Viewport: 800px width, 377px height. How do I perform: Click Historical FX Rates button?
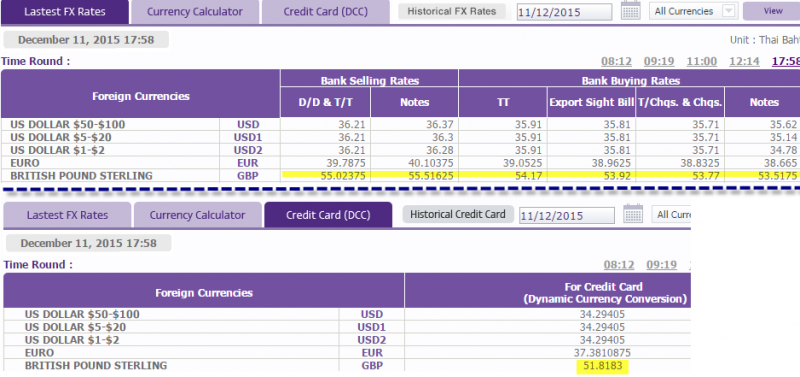click(x=452, y=11)
